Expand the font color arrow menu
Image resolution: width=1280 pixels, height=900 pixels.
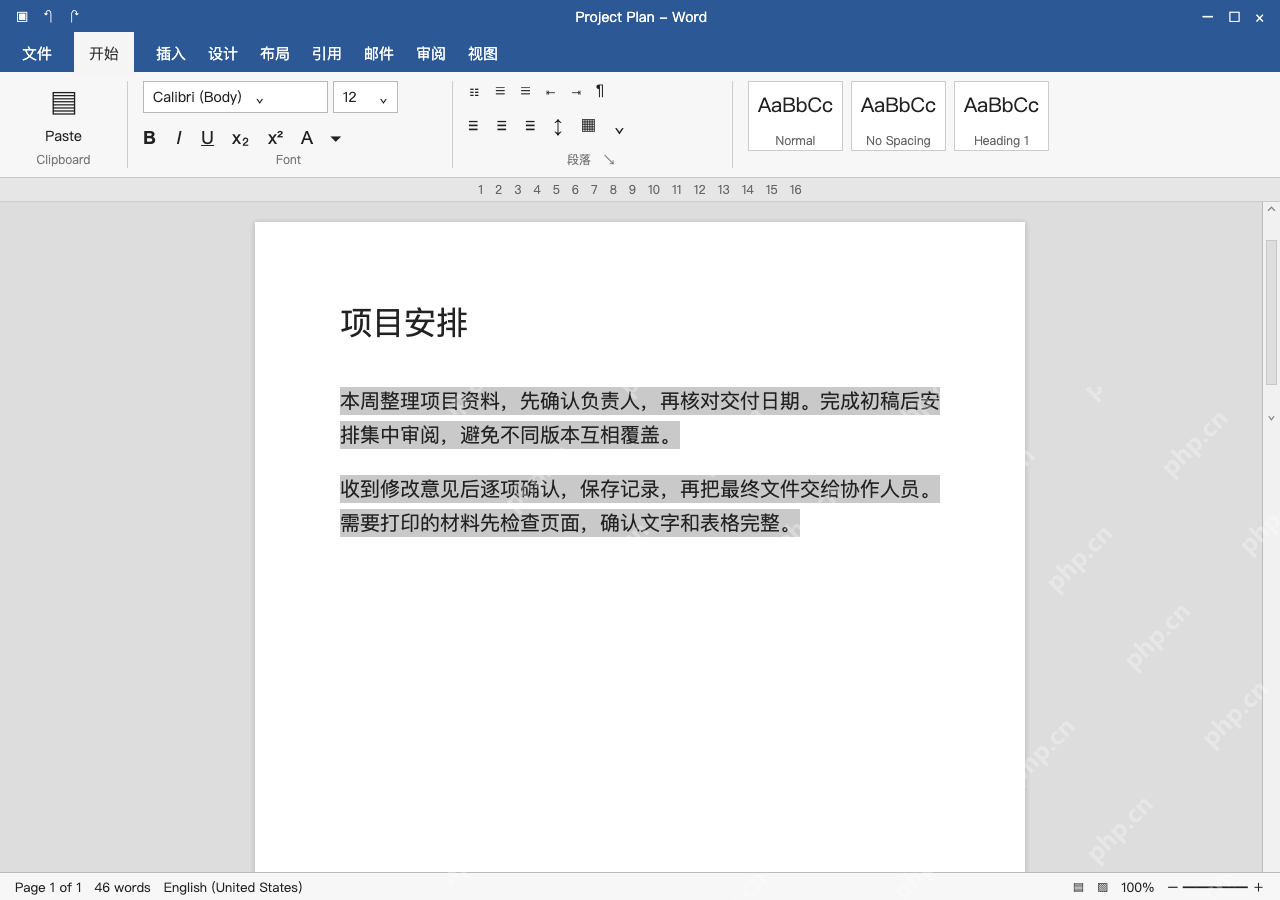click(336, 138)
